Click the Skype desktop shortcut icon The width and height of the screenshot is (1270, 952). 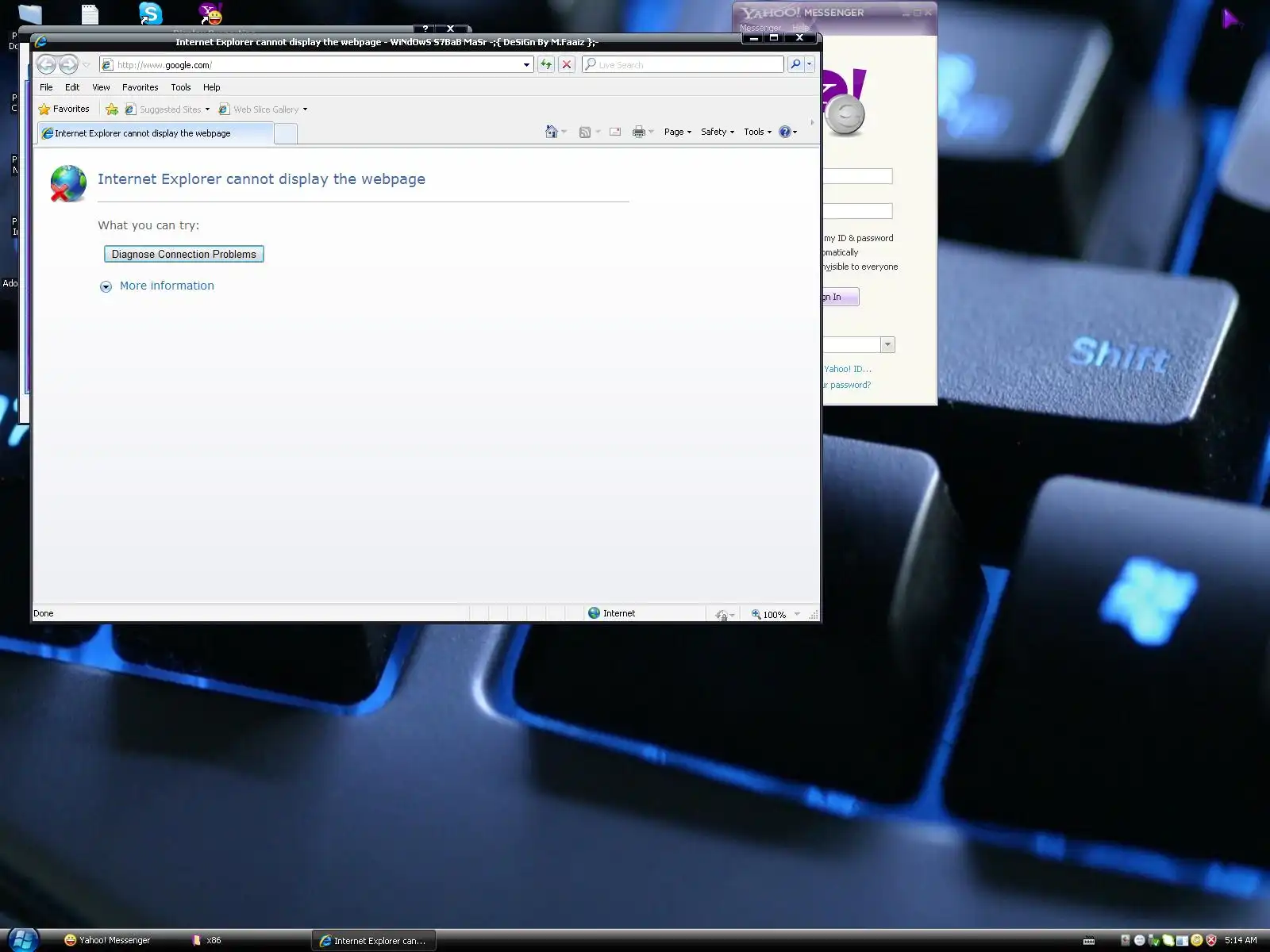150,13
